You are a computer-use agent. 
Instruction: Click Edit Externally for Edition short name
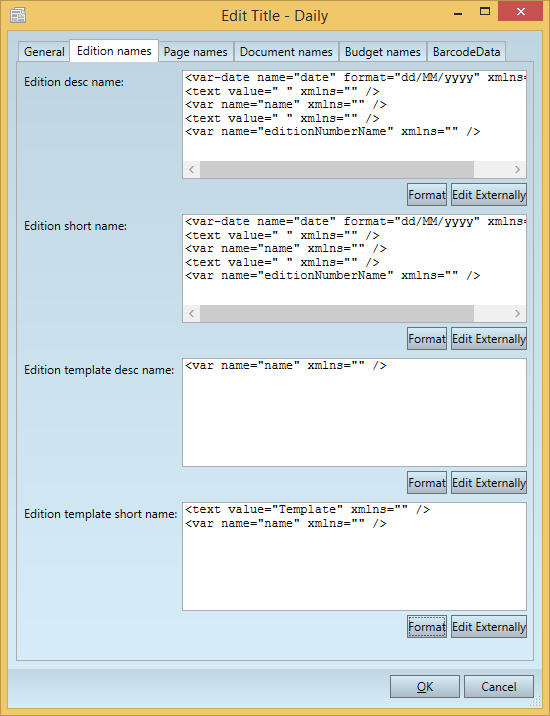489,338
